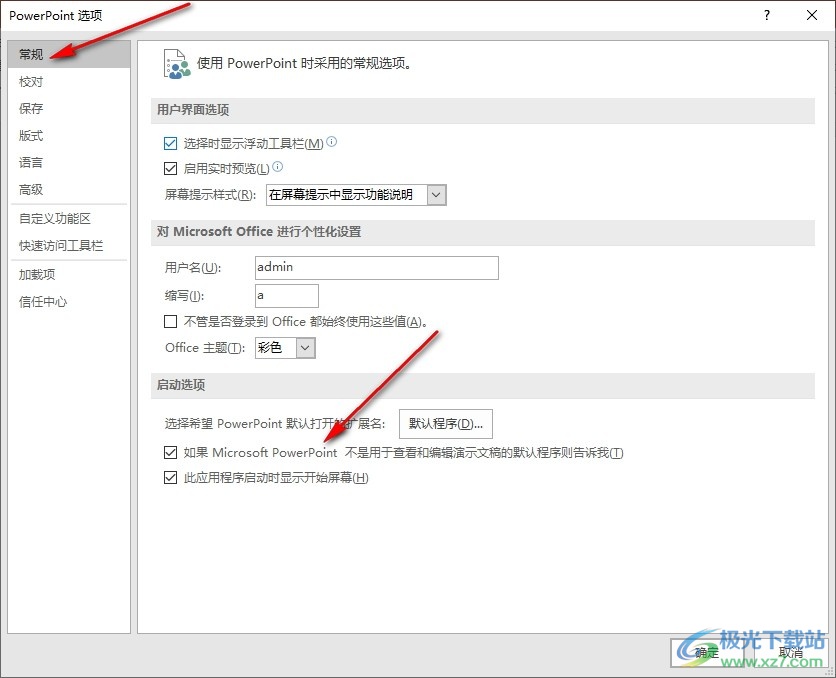
Task: Click the help question mark button
Action: 767,16
